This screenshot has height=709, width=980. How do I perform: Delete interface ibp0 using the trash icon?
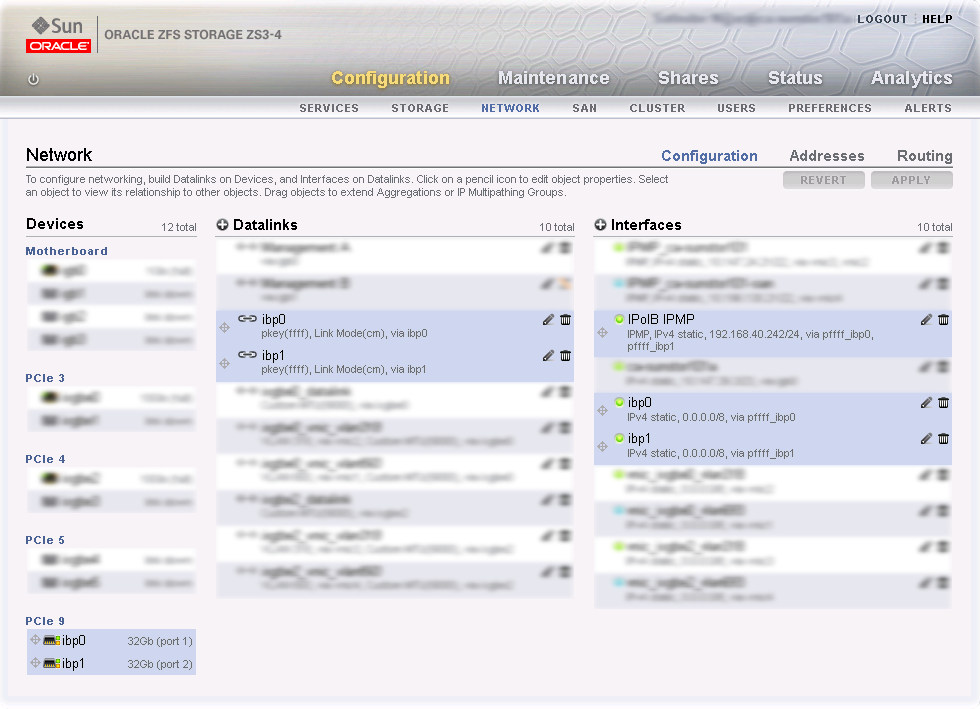click(x=943, y=403)
